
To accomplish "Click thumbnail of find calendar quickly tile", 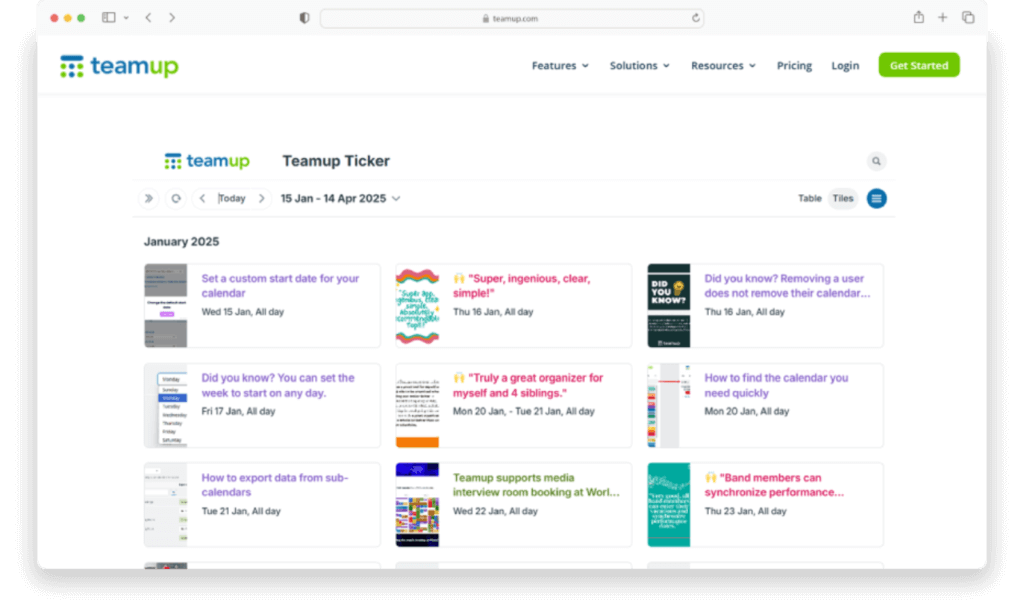I will pyautogui.click(x=669, y=406).
